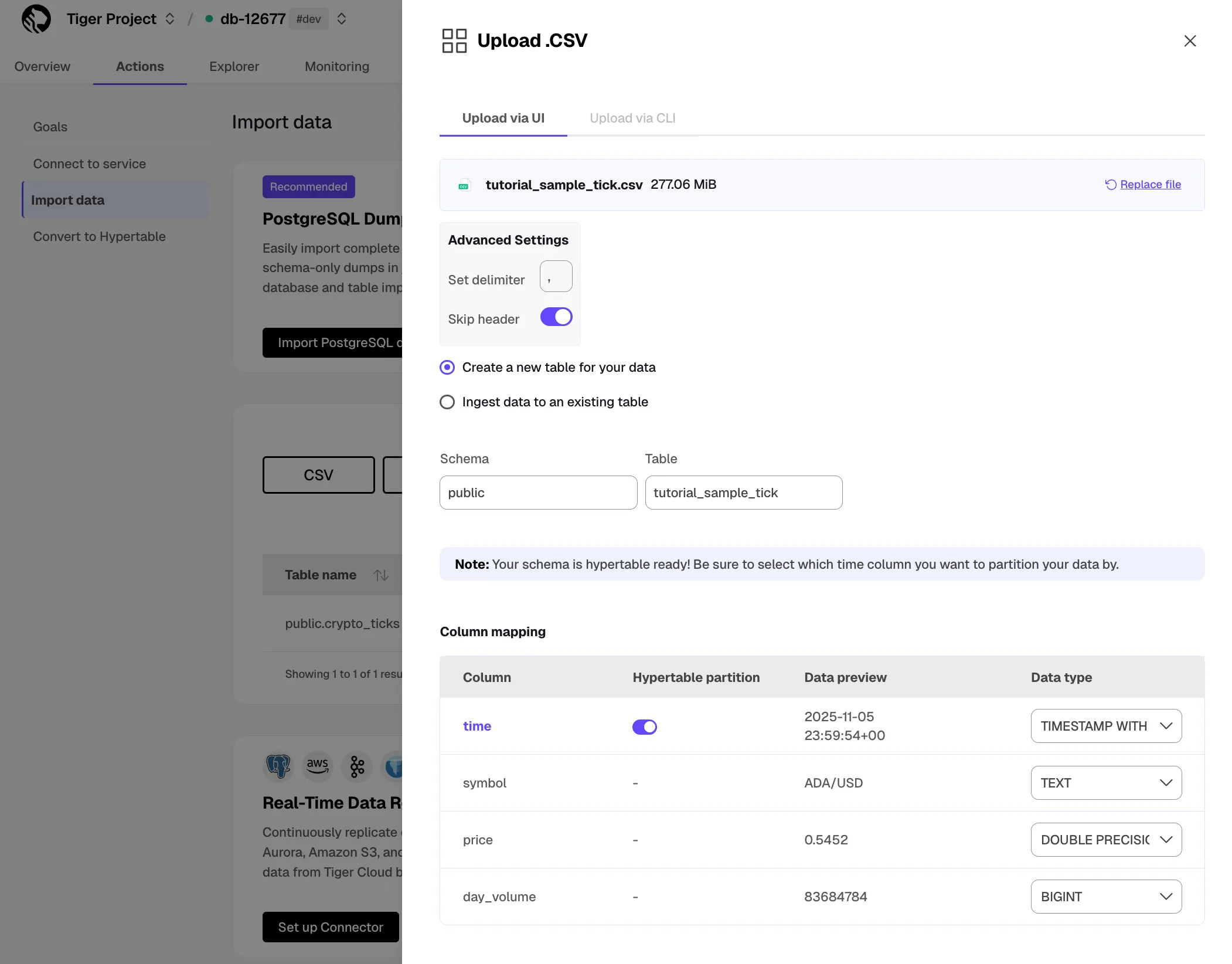
Task: Open the Actions tab
Action: [139, 66]
